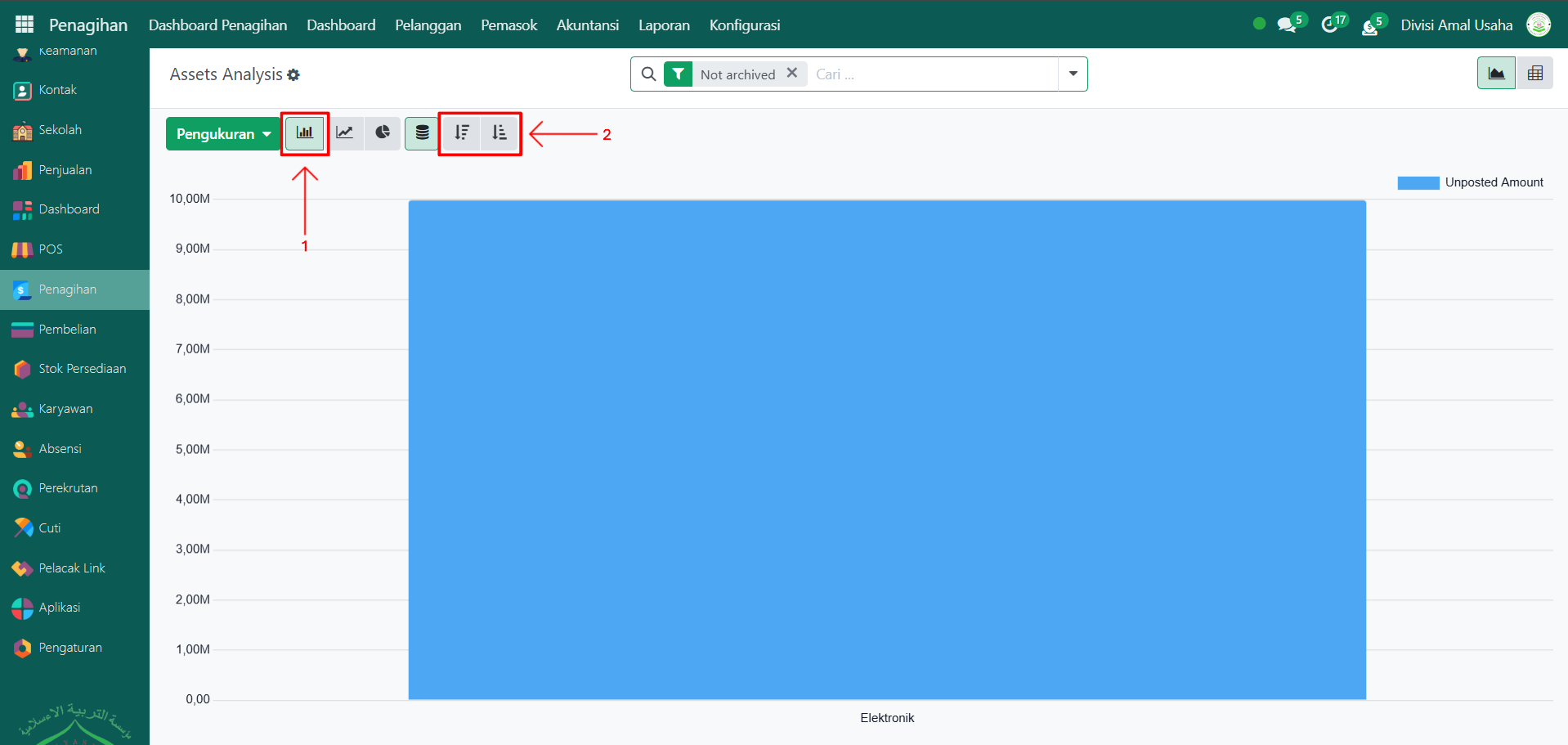Toggle the stacked bars button
The width and height of the screenshot is (1568, 745).
point(422,133)
